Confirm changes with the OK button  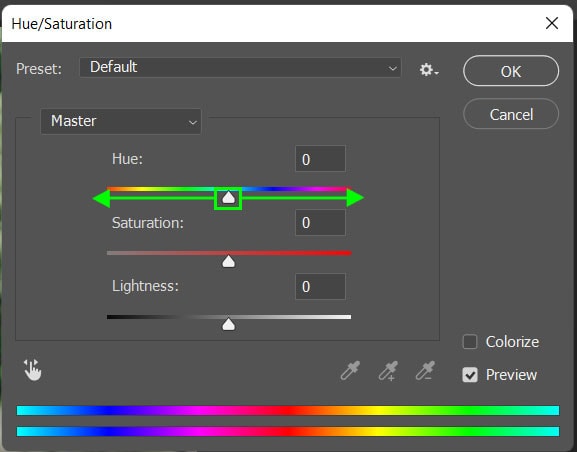(x=511, y=71)
